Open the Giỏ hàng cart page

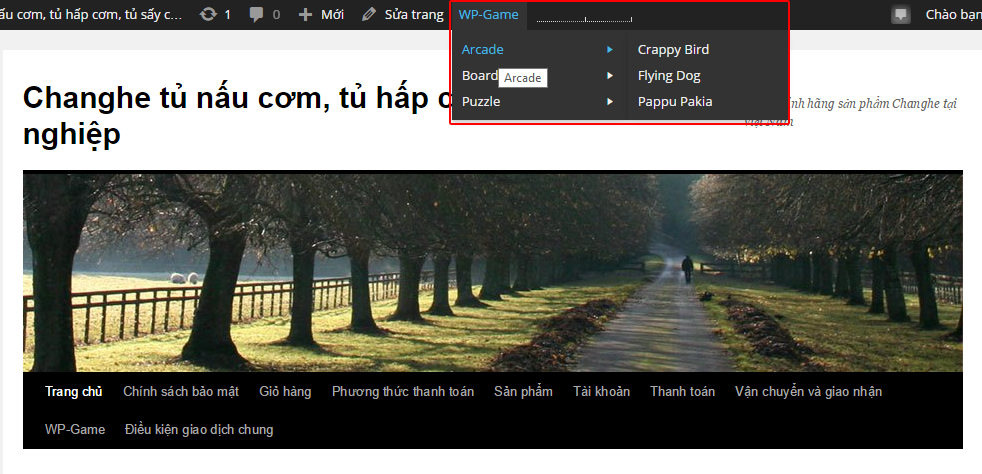285,392
